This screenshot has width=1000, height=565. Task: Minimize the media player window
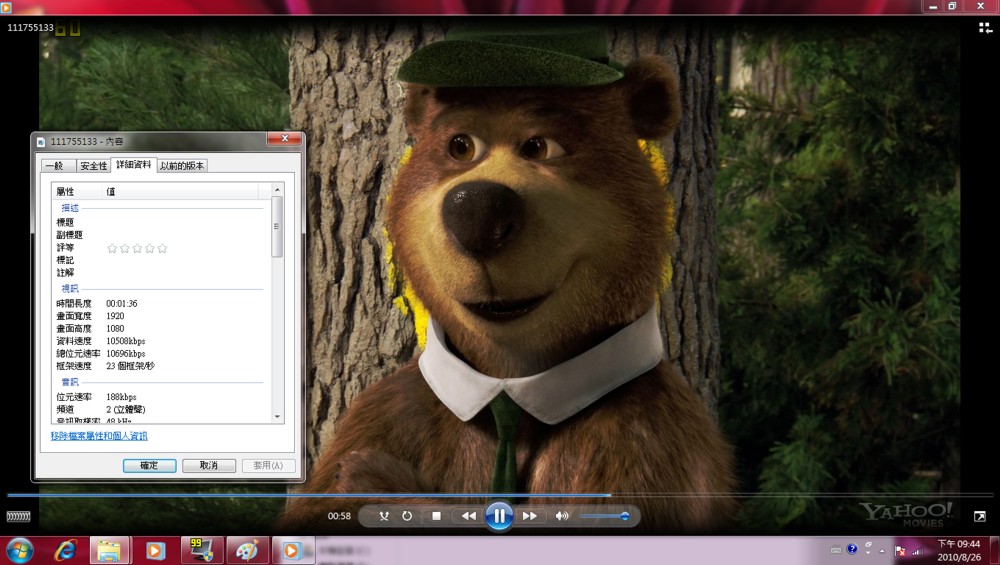tap(932, 6)
